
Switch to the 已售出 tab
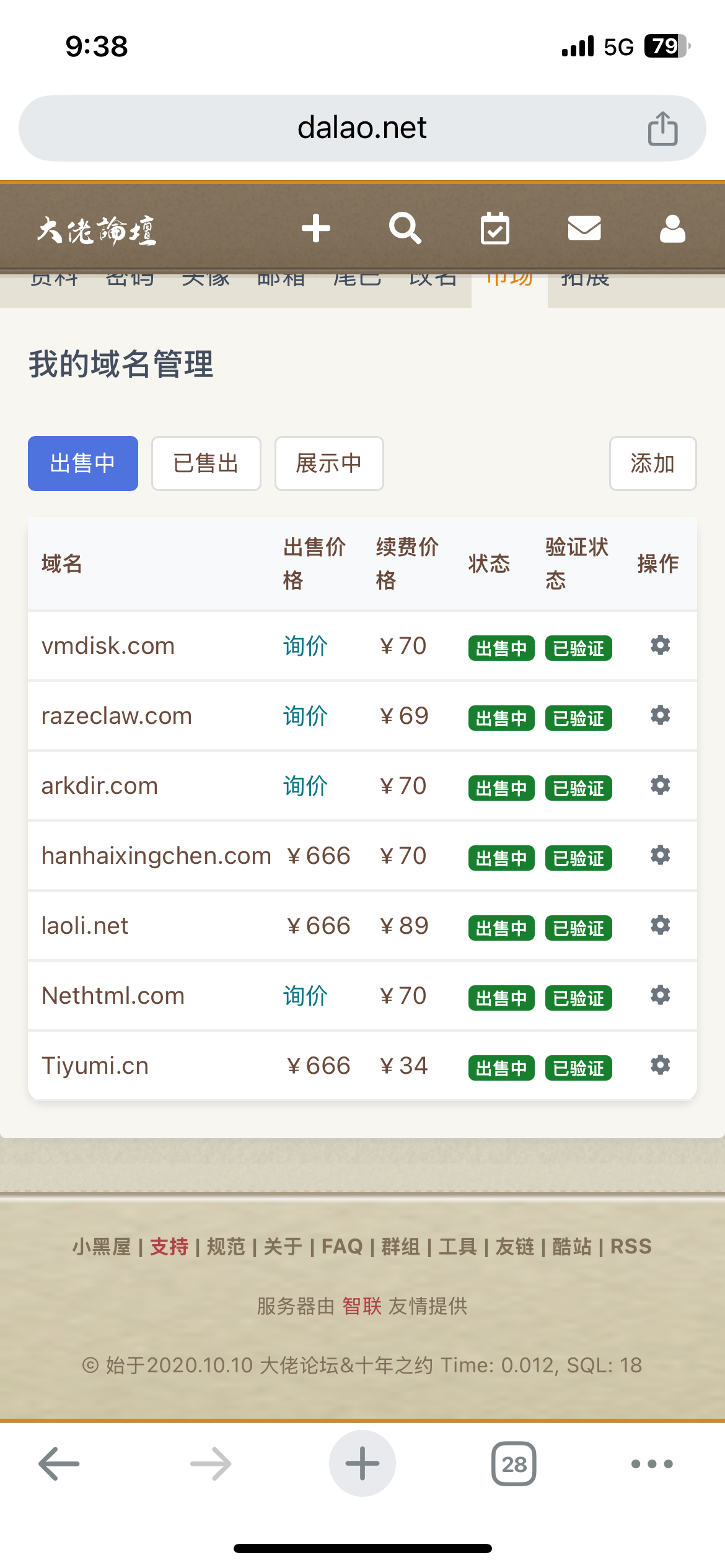pyautogui.click(x=206, y=463)
